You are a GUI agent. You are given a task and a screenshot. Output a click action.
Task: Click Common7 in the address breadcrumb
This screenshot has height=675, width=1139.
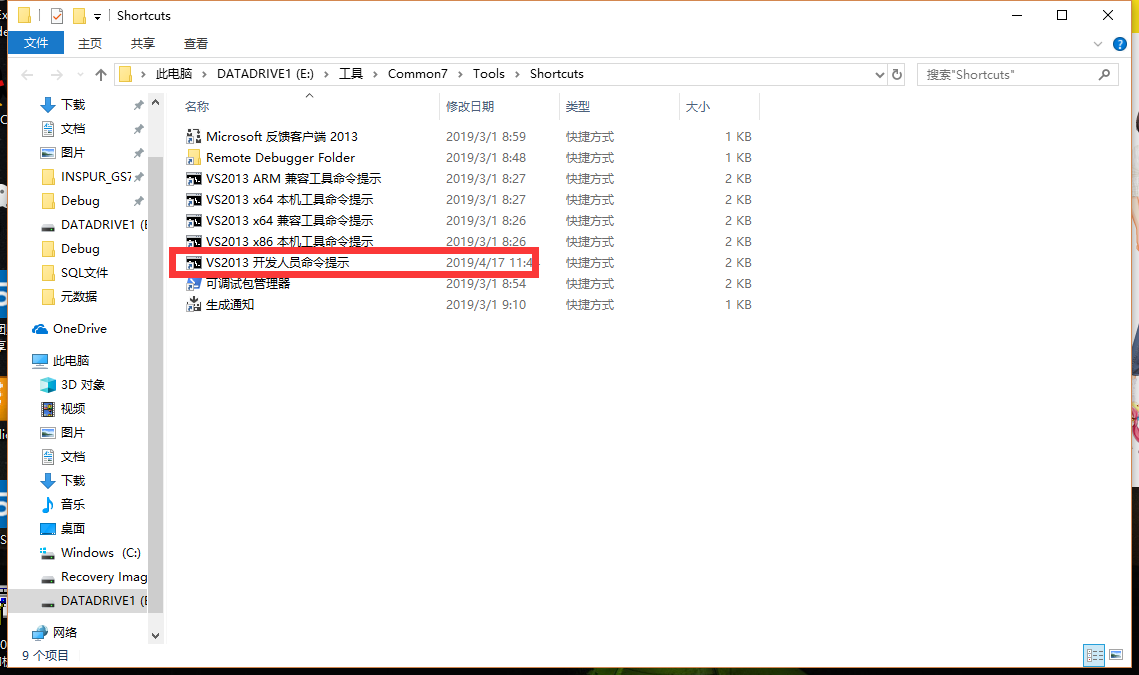418,73
